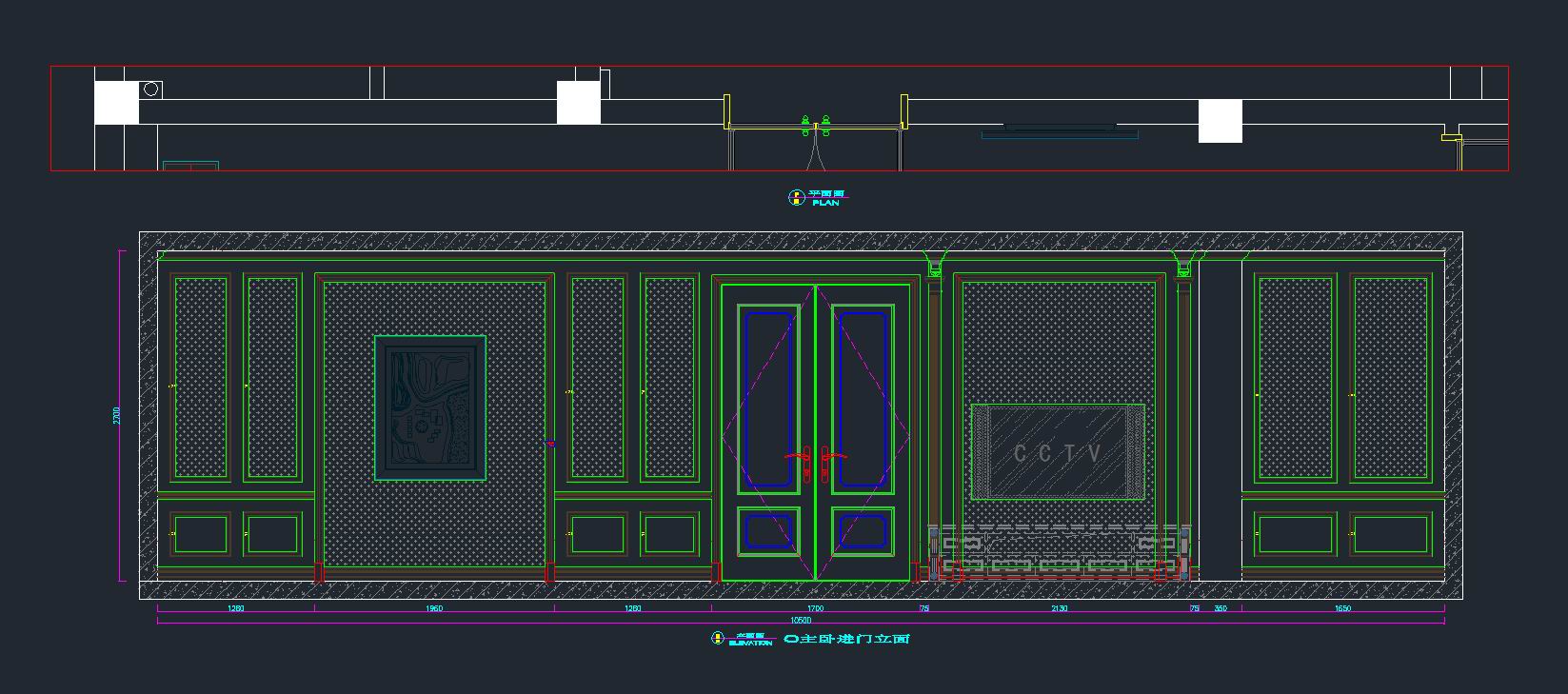Select the rightmost white column block in plan
This screenshot has width=1568, height=694.
1220,121
